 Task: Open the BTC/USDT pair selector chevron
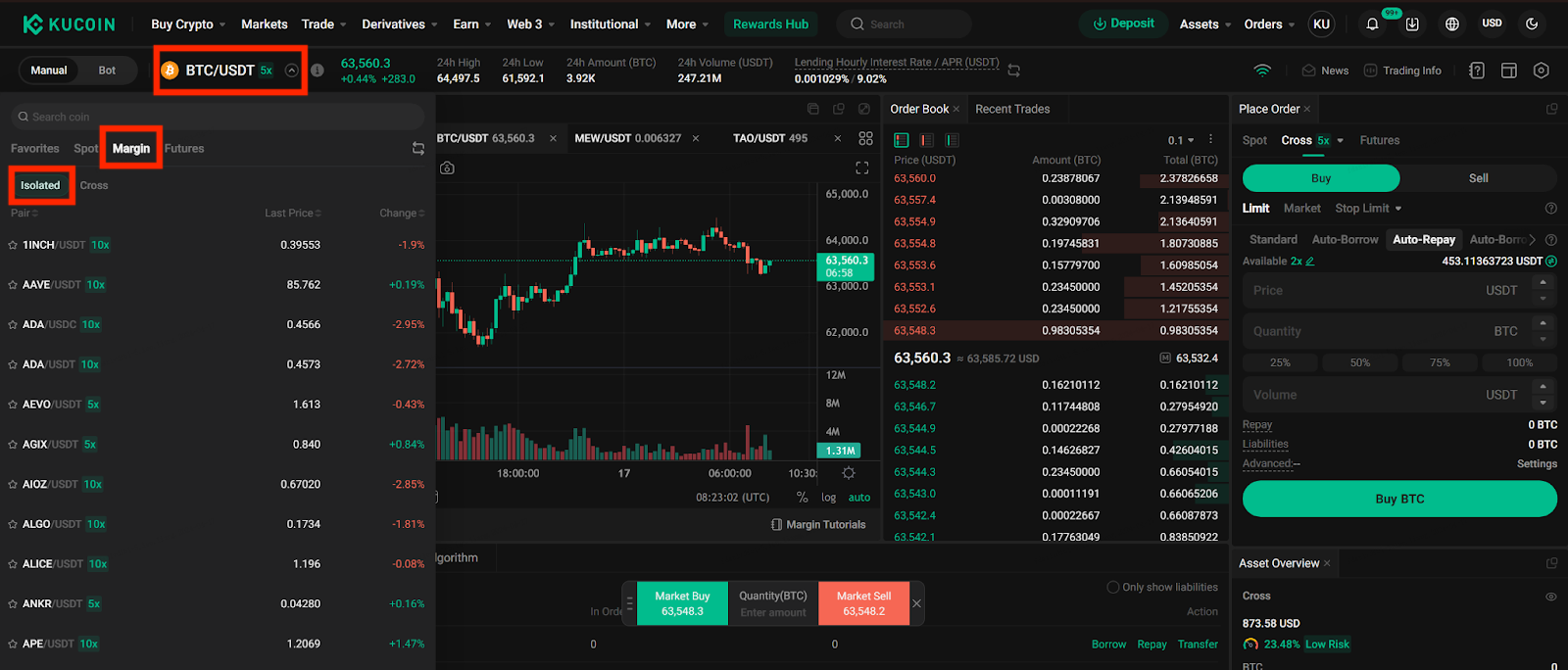pos(291,71)
